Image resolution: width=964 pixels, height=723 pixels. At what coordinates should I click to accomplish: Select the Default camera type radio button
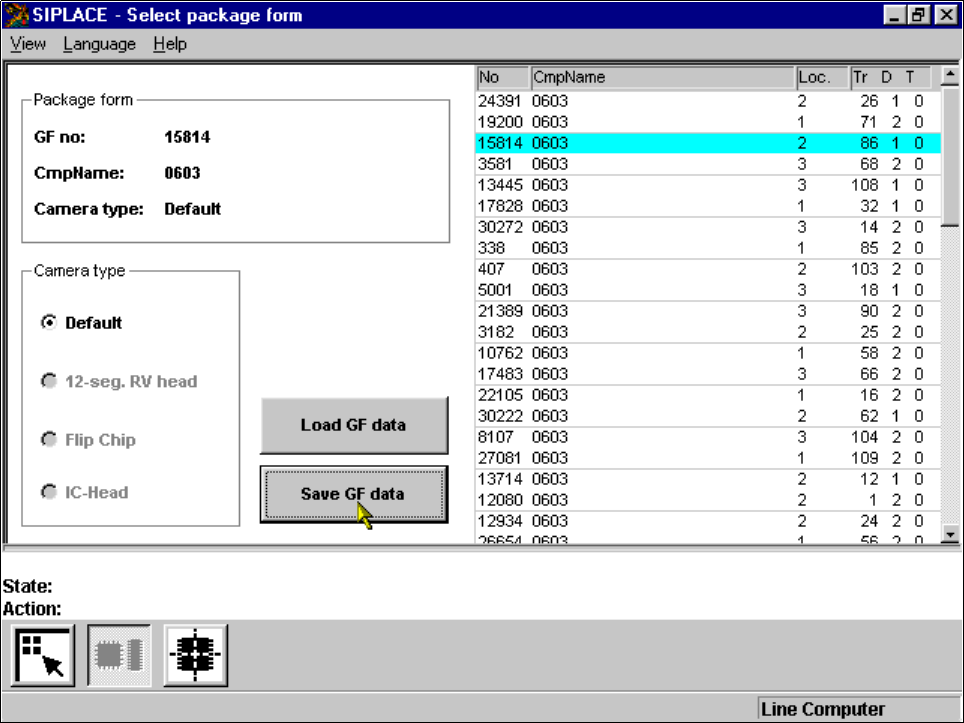point(47,323)
